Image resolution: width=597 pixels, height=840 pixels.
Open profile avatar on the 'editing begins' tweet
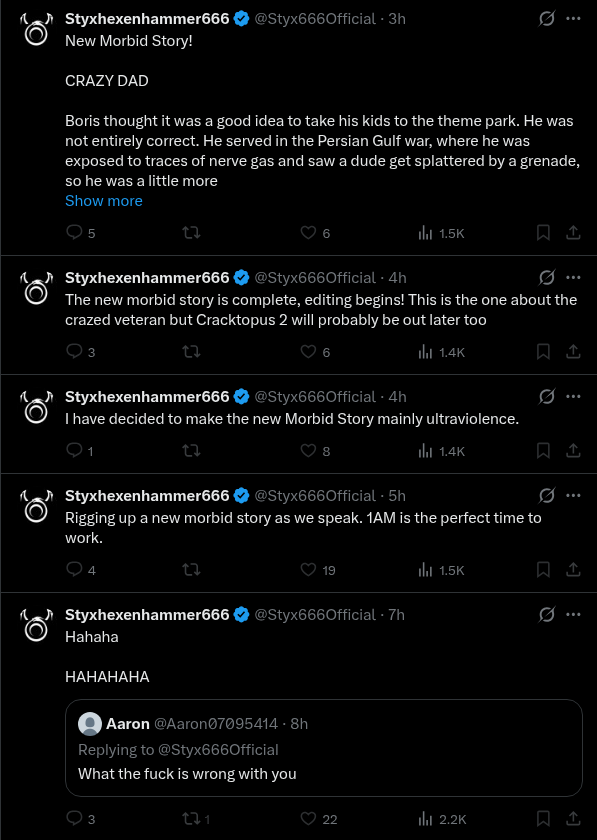[x=36, y=288]
